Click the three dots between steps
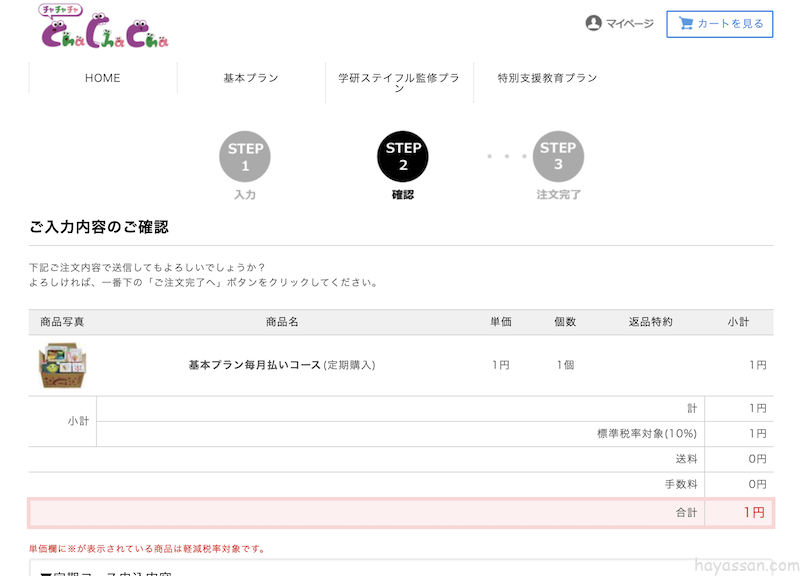Screen dimensions: 800x576 pyautogui.click(x=506, y=157)
